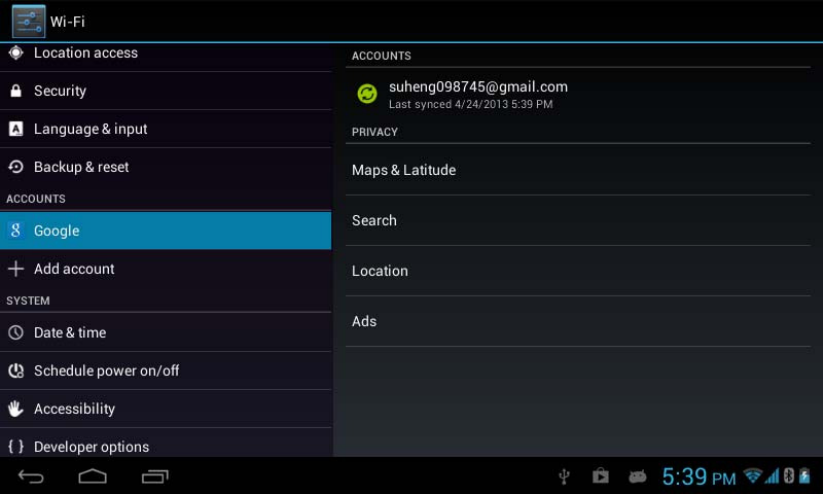Tap the ACCOUNTS header in the right pane
This screenshot has height=494, width=823.
382,56
